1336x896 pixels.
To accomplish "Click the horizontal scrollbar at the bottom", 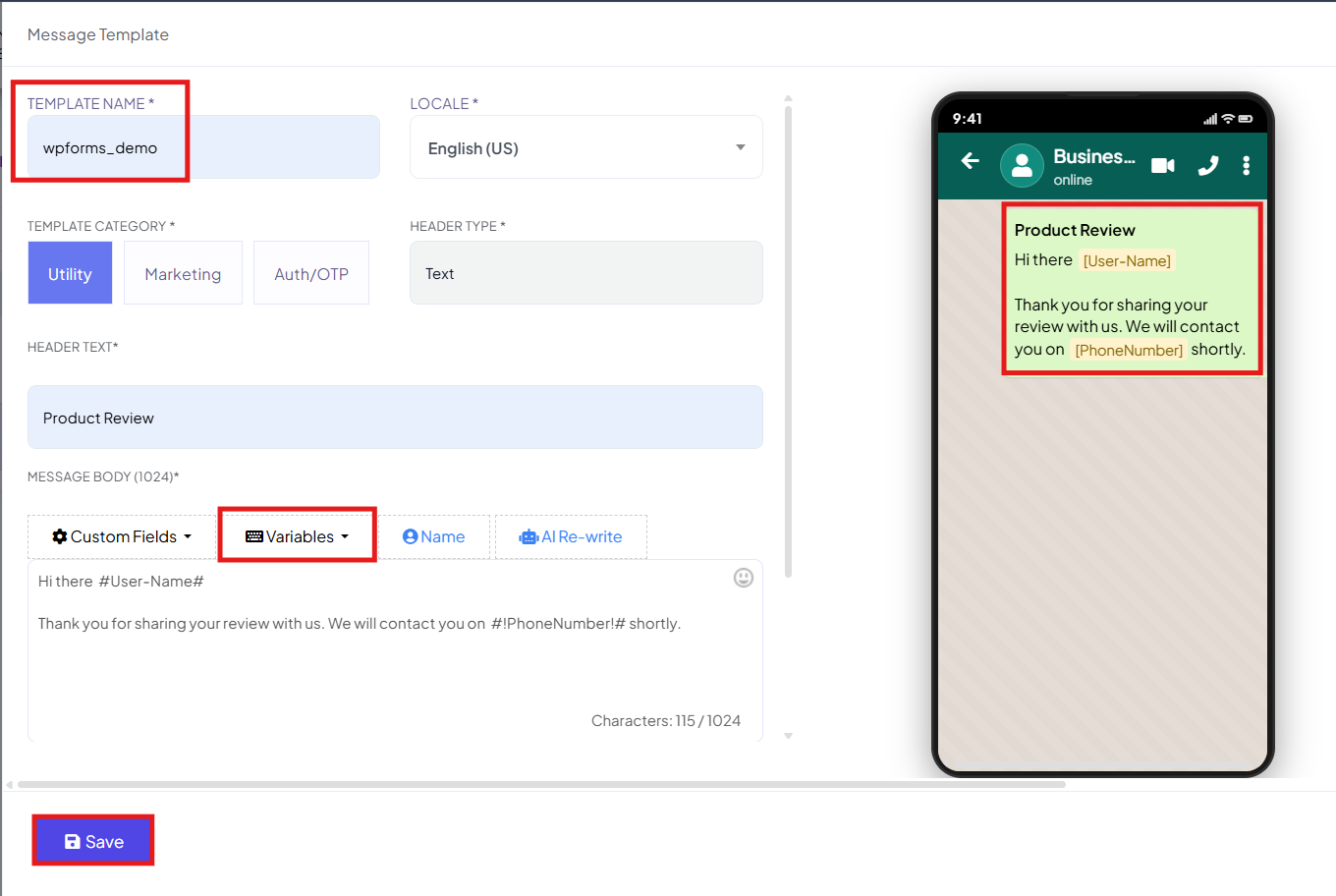I will point(541,785).
